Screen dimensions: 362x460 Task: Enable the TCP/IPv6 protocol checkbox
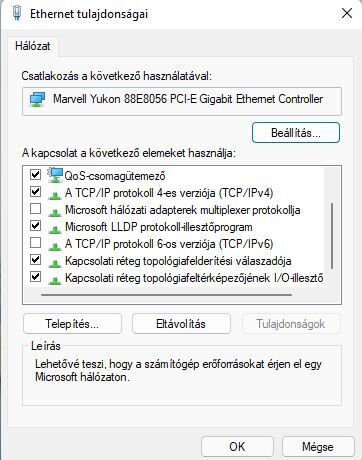tap(35, 243)
